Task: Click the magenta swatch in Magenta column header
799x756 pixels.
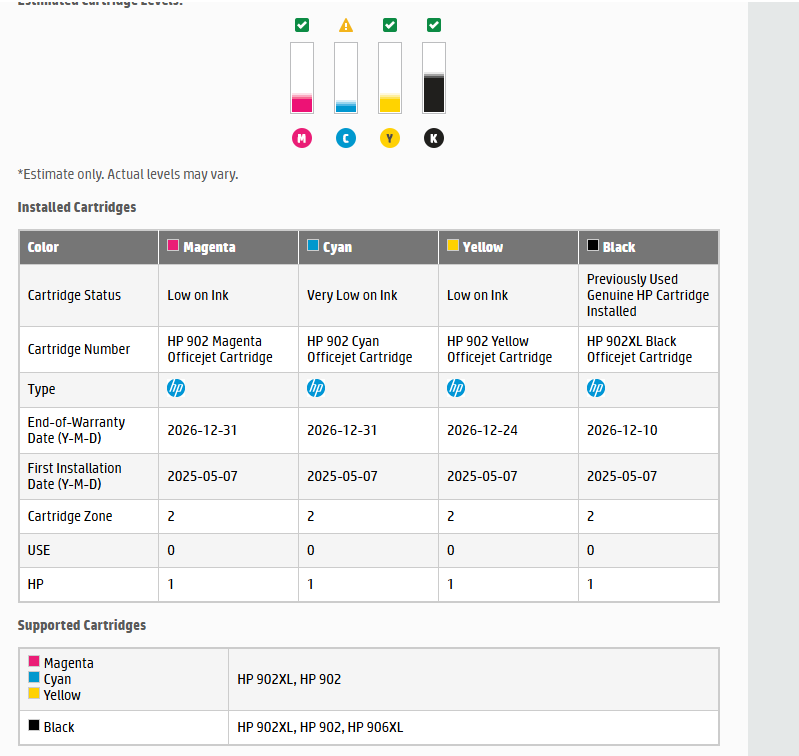Action: [x=173, y=245]
